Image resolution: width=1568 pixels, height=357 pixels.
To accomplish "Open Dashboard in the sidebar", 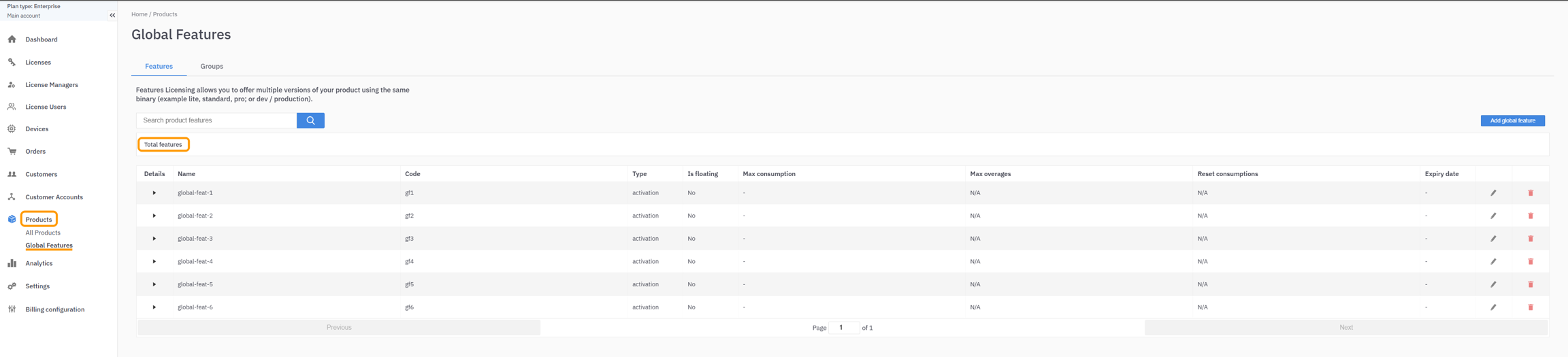I will pos(42,39).
